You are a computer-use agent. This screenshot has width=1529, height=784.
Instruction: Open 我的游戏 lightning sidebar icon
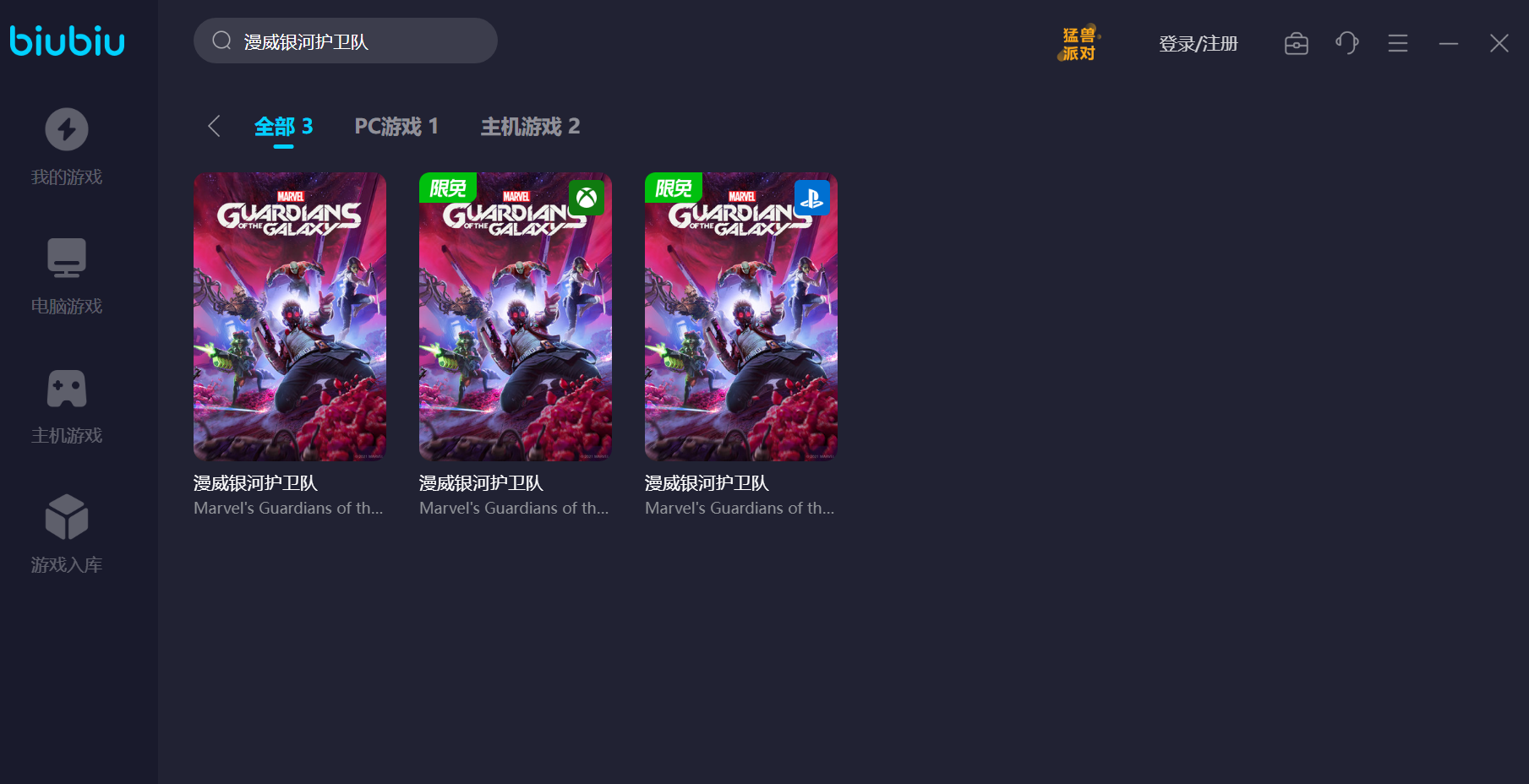[x=66, y=129]
